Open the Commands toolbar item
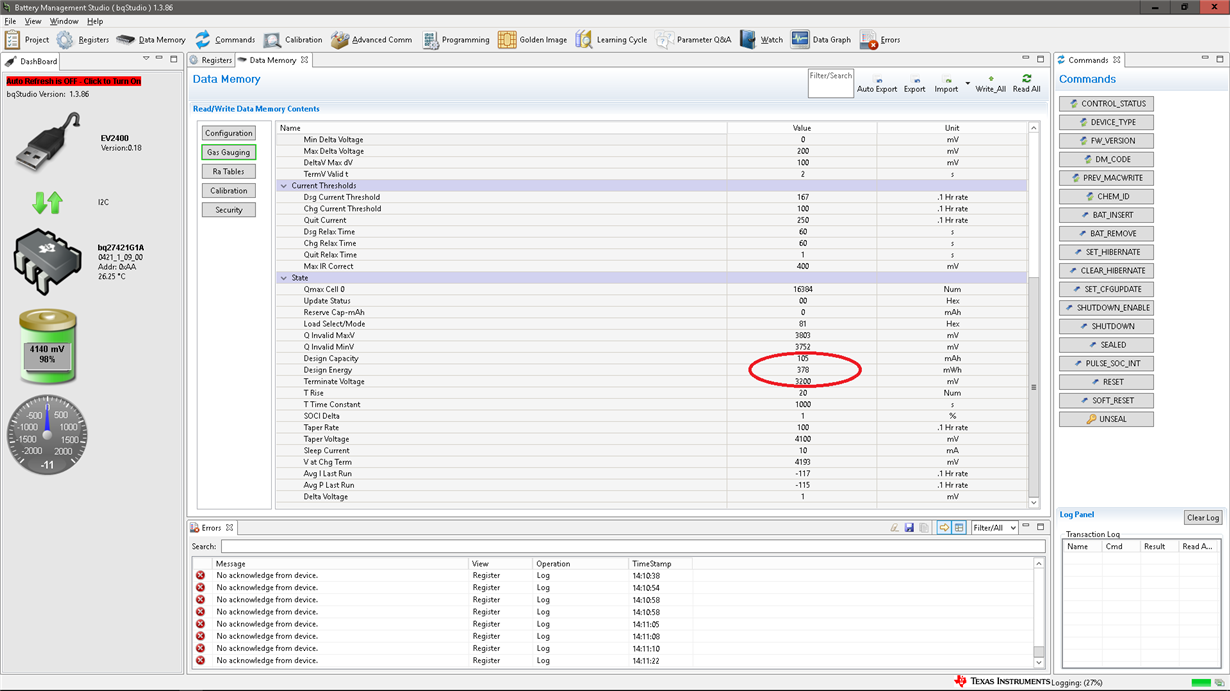The image size is (1230, 691). tap(225, 40)
